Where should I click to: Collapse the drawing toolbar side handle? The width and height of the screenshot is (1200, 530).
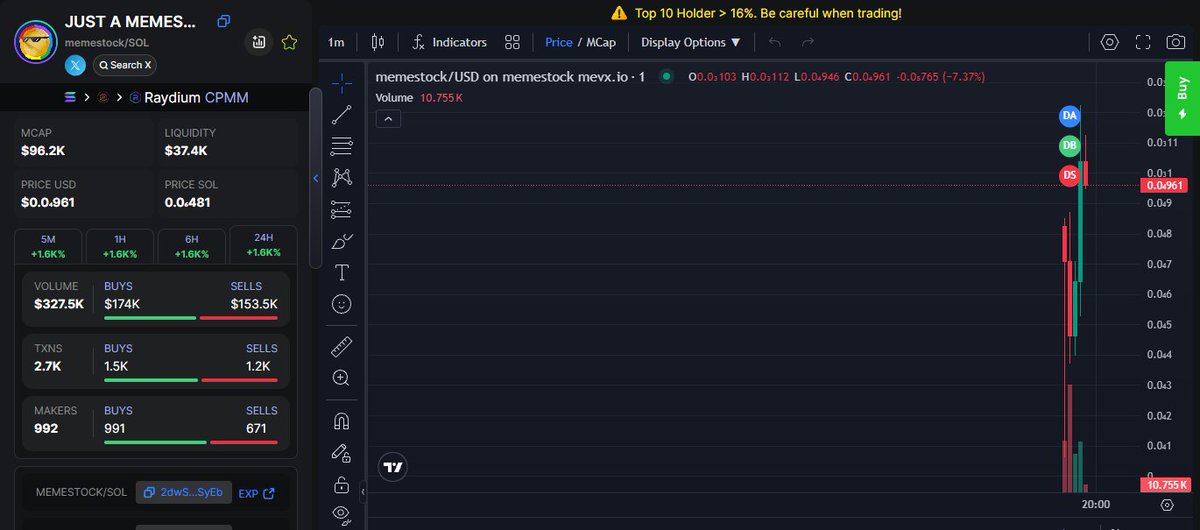(x=362, y=491)
